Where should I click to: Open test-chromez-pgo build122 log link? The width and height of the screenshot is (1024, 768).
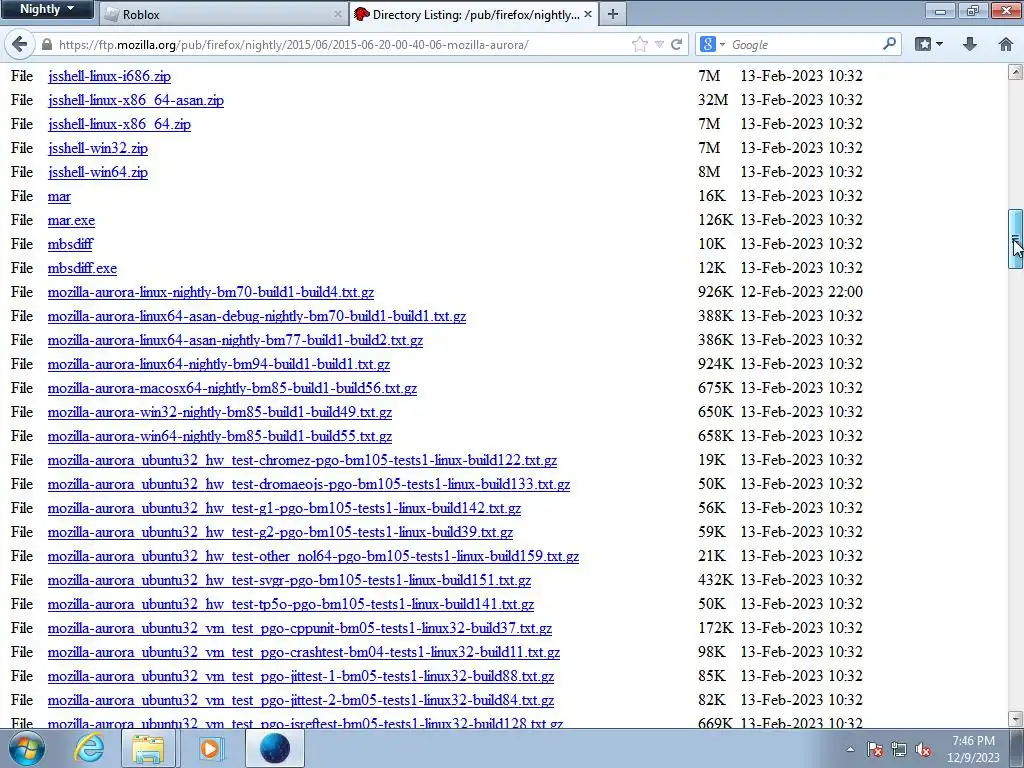302,460
